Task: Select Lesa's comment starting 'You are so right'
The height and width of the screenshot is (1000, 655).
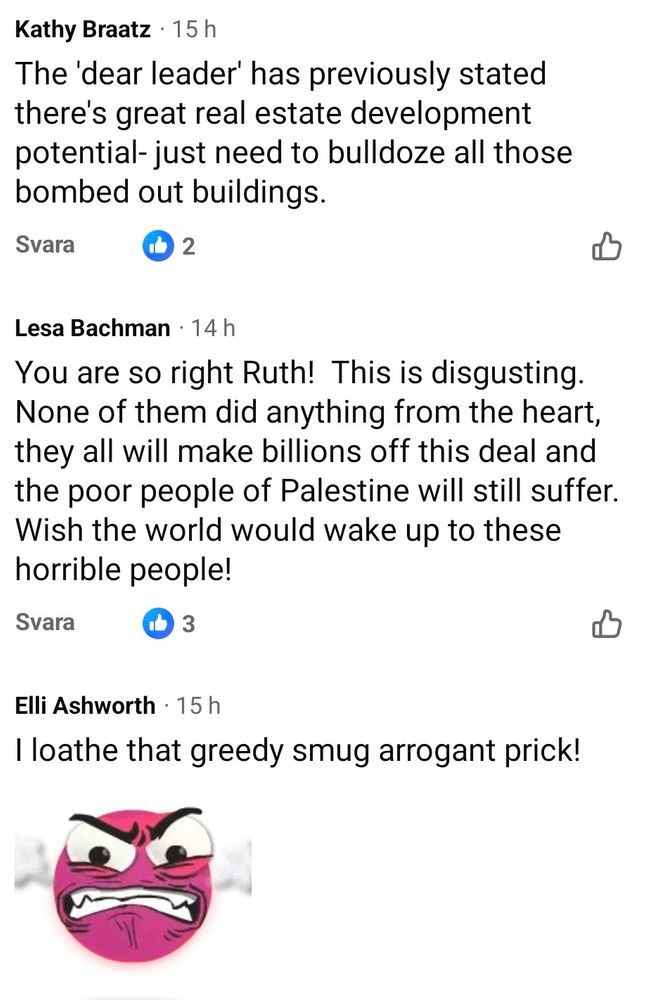Action: click(317, 471)
